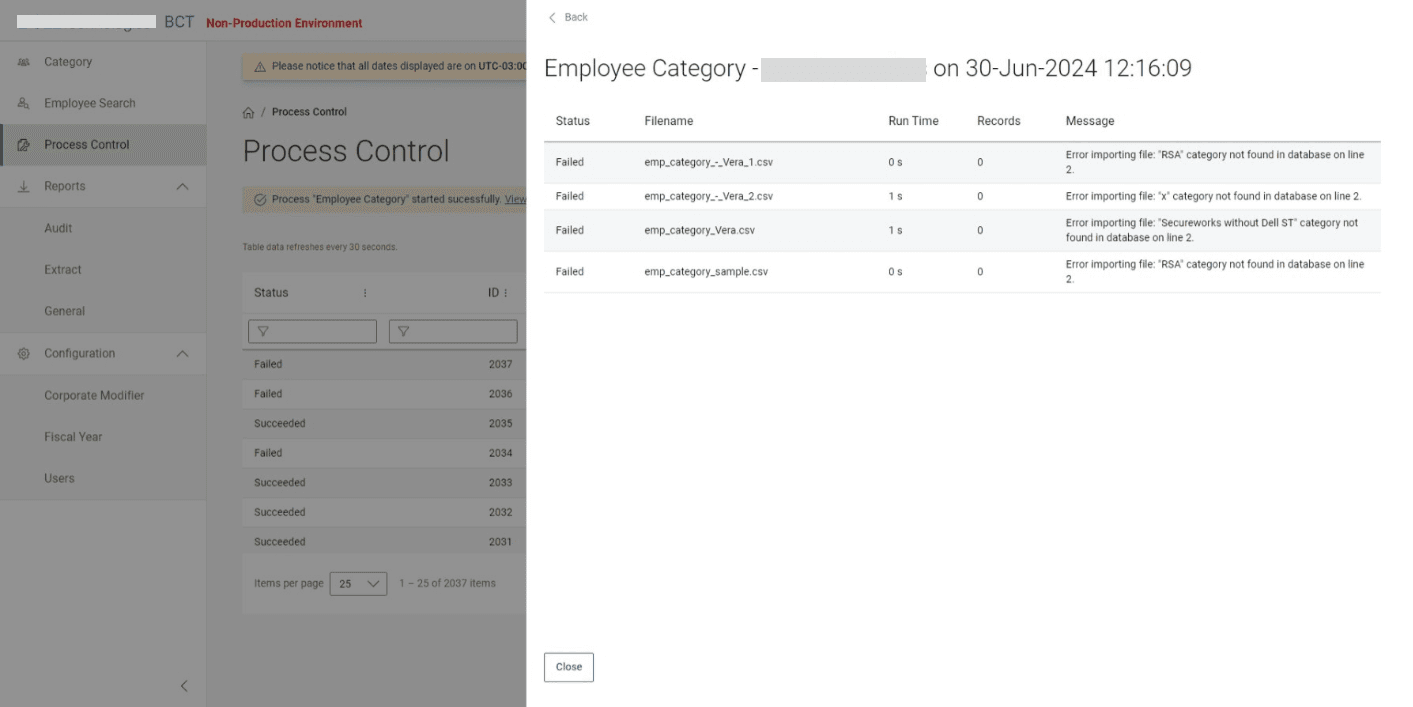The height and width of the screenshot is (707, 1413).
Task: Open the Users configuration item
Action: point(103,479)
